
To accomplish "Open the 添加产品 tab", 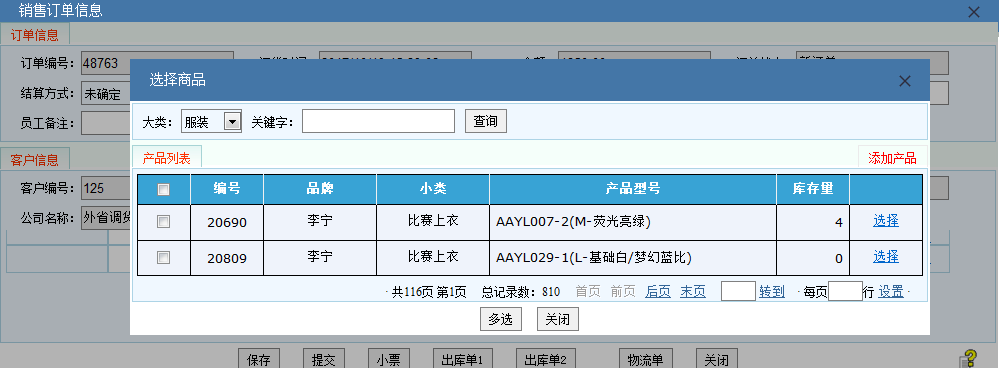I will click(892, 159).
